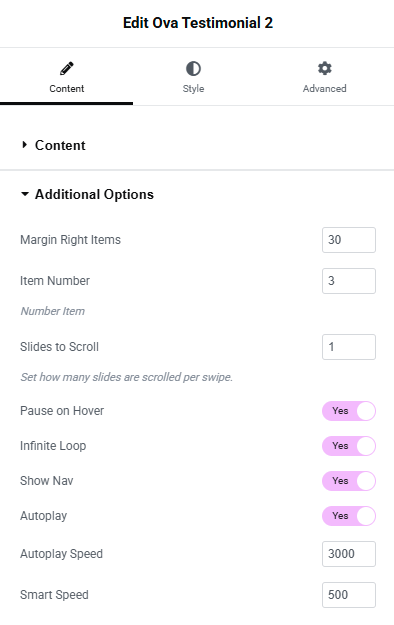Click the gear Advanced icon
The height and width of the screenshot is (625, 394).
tap(325, 68)
